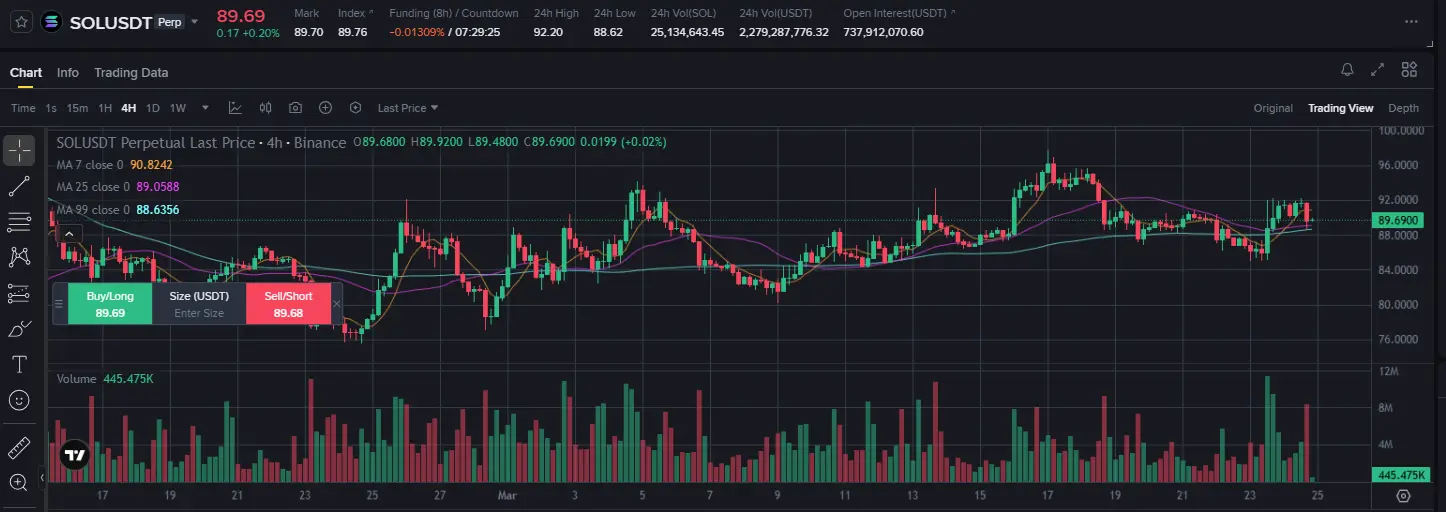Click the MA 25 close indicator label

pyautogui.click(x=93, y=187)
